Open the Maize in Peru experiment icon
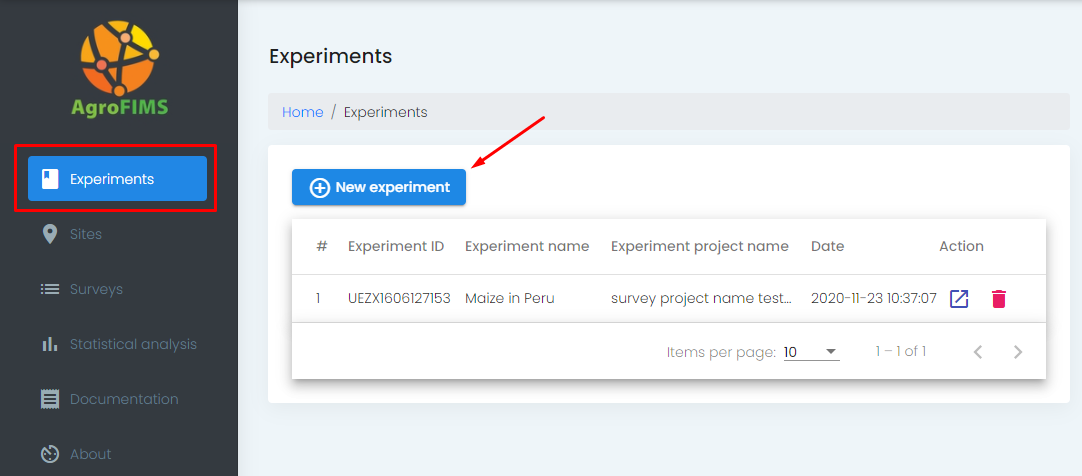The image size is (1082, 476). [x=959, y=299]
